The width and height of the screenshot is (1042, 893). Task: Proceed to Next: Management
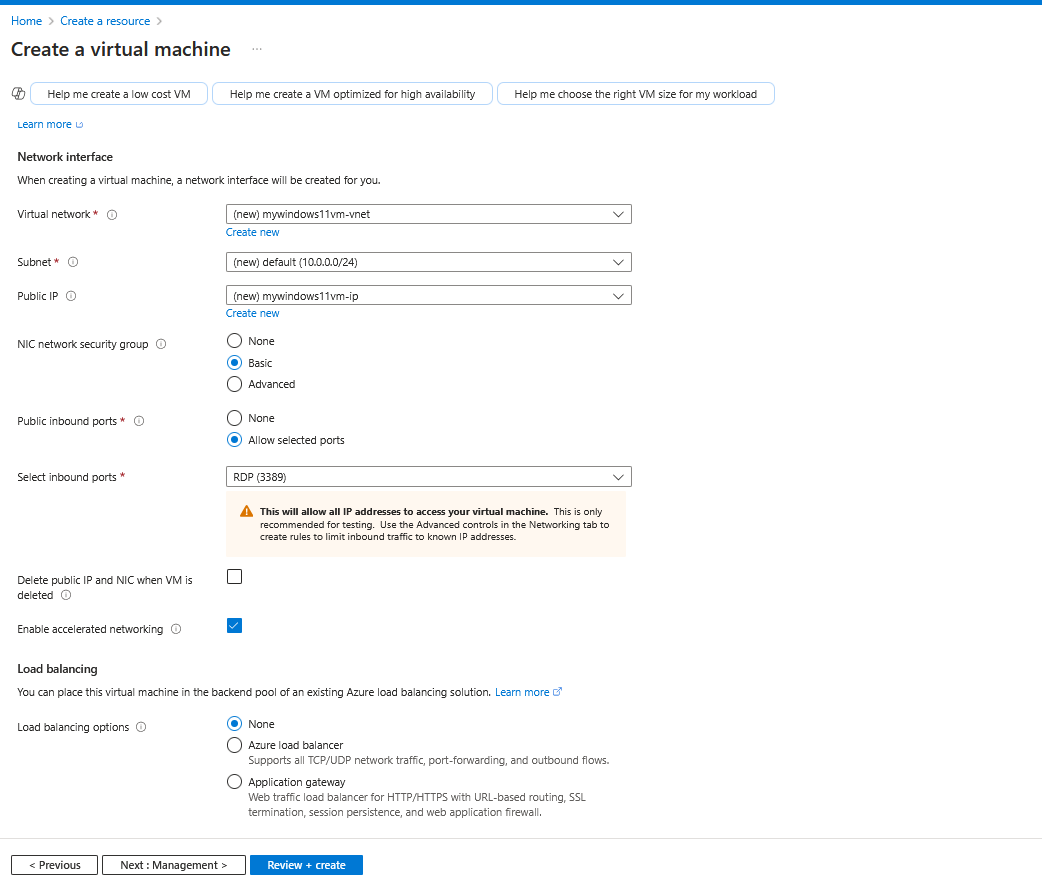pos(173,864)
